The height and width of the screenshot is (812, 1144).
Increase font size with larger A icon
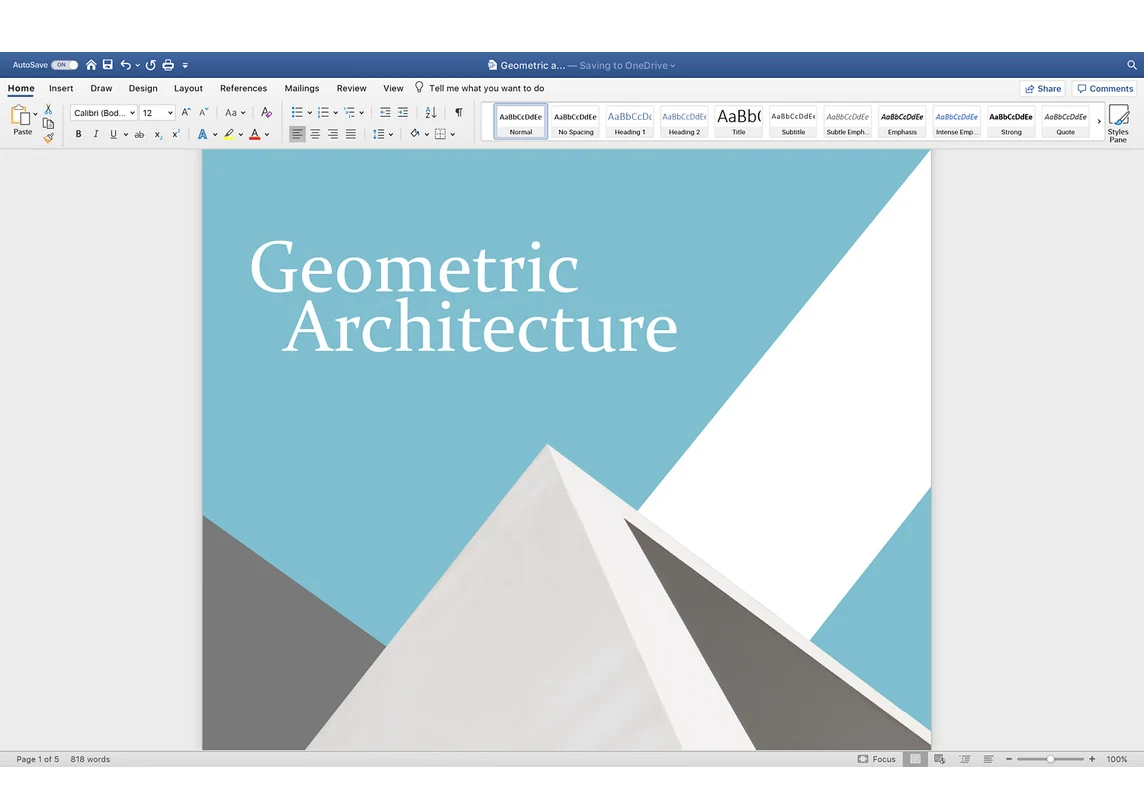(x=186, y=112)
